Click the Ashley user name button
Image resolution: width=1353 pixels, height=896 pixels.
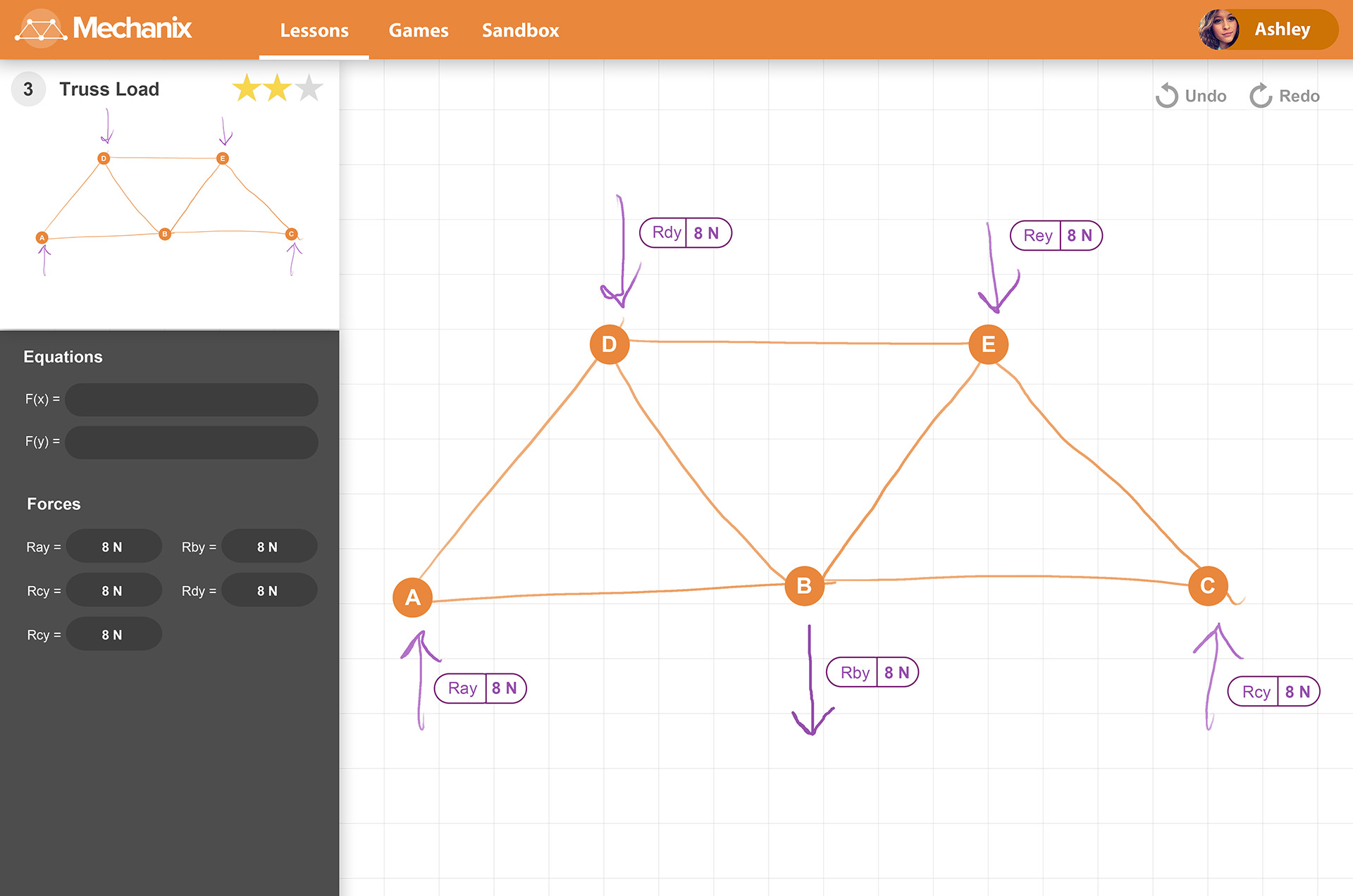pos(1282,30)
